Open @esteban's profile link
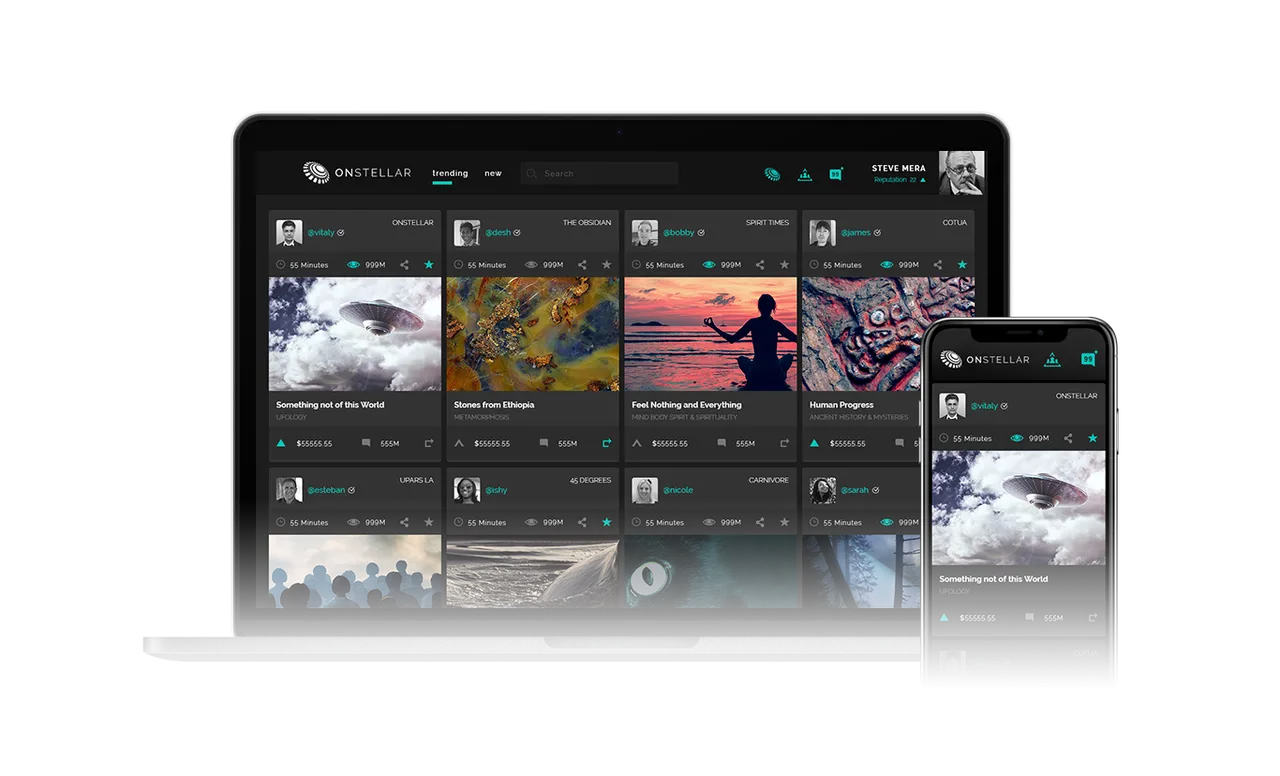Viewport: 1280px width, 776px height. tap(326, 490)
